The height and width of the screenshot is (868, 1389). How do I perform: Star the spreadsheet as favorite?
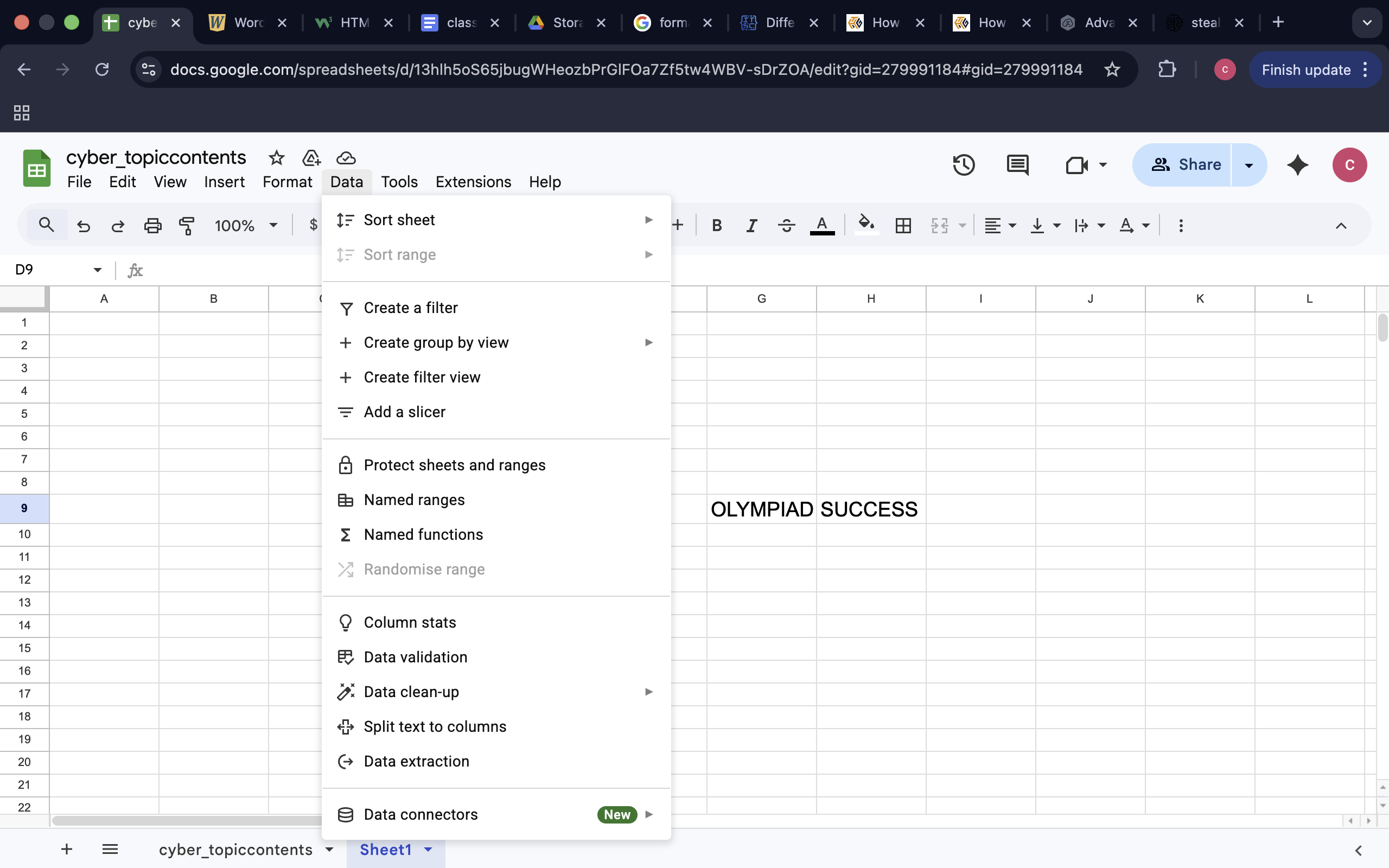coord(276,158)
